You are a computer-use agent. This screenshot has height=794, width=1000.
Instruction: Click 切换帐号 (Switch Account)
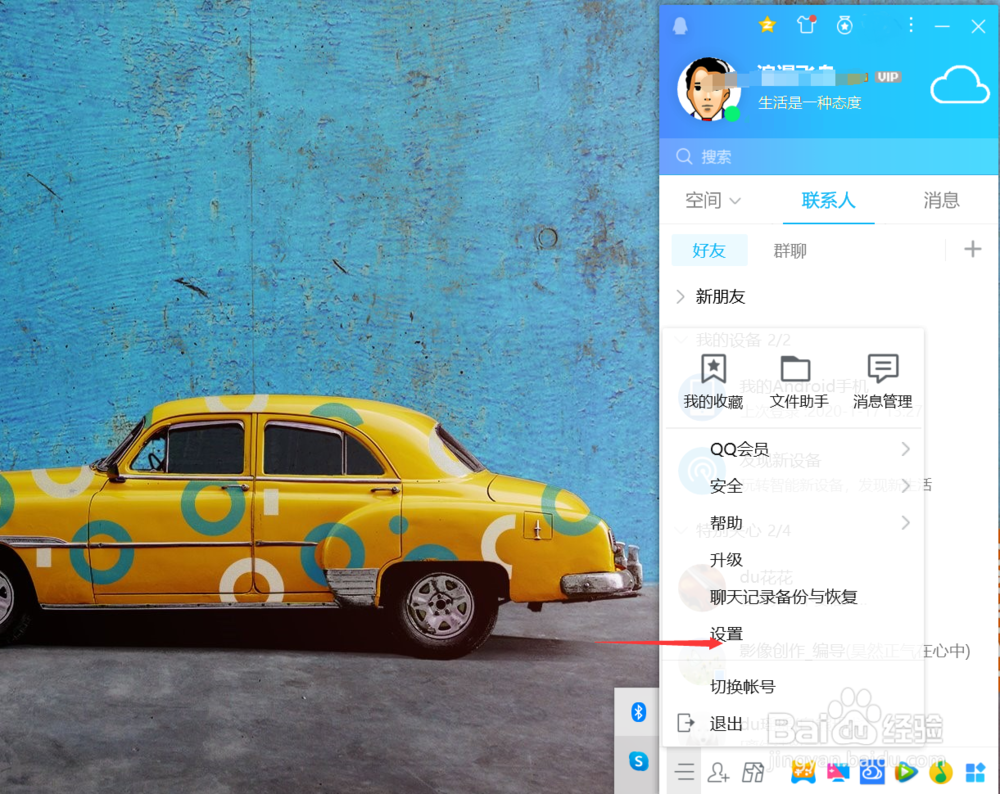[x=744, y=686]
